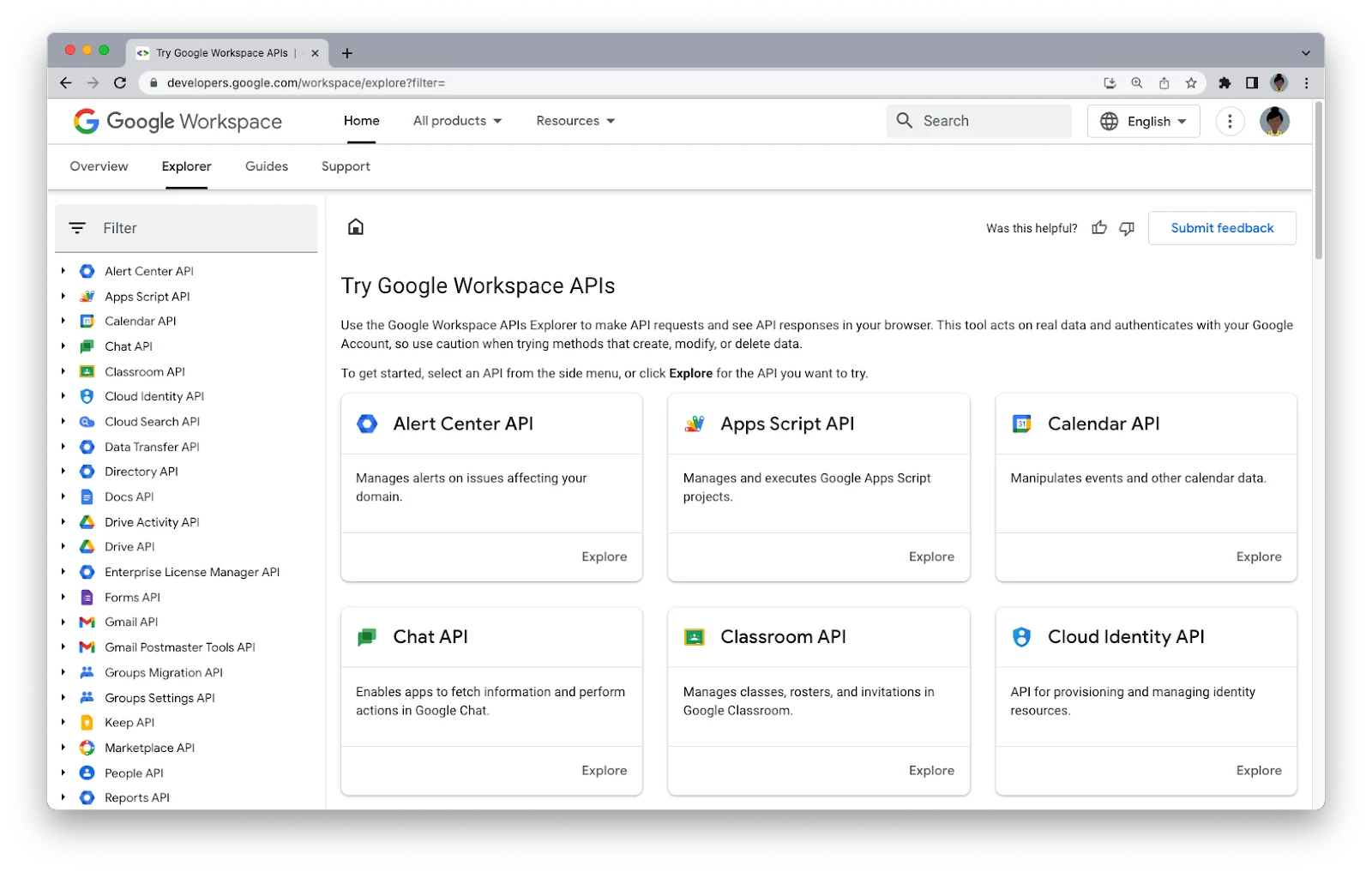Click Forms API icon in sidebar
The height and width of the screenshot is (872, 1372).
(x=87, y=598)
